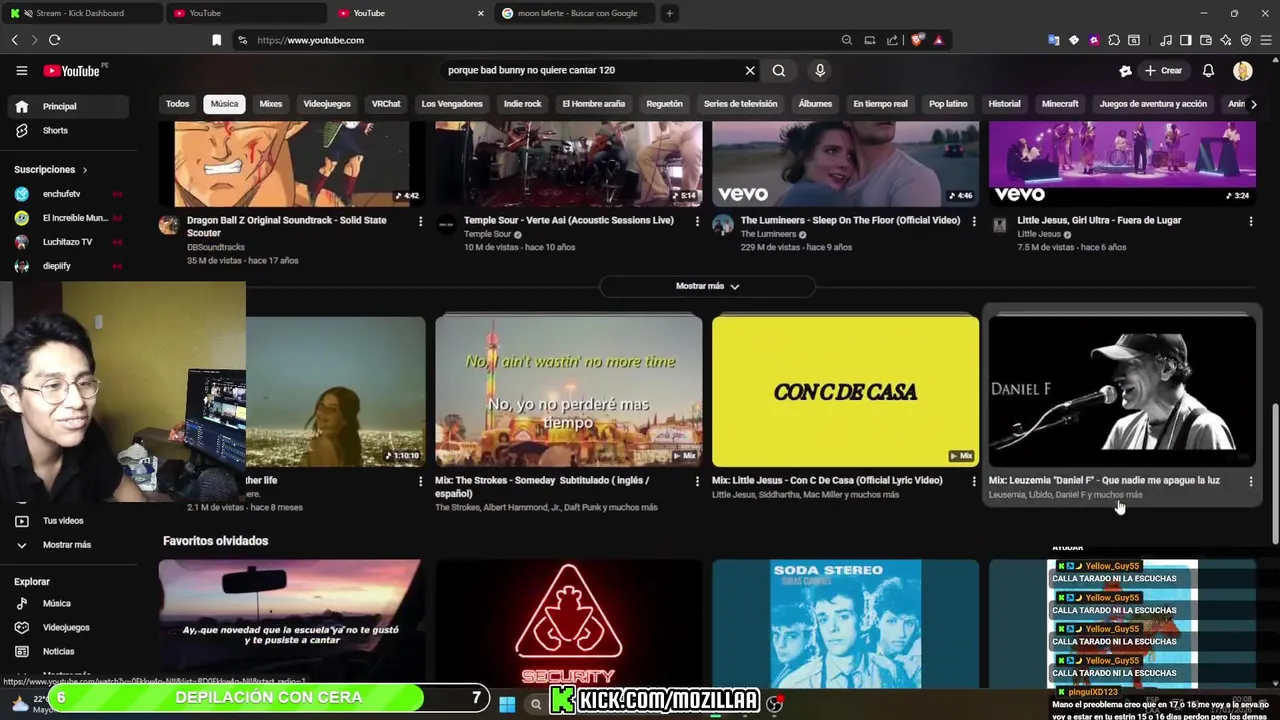Open the Daniel F Leuzemia mix title
The image size is (1280, 720).
1104,481
